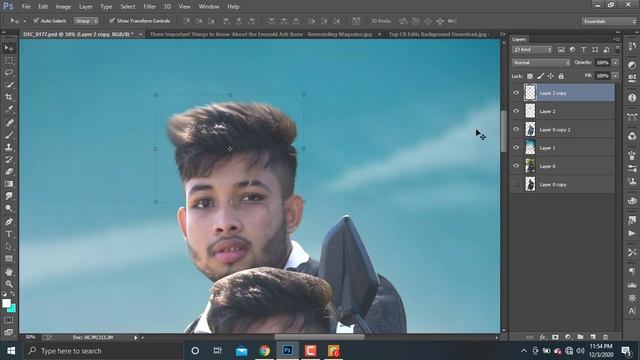
Task: Toggle layer filtering on/off switch
Action: [618, 49]
